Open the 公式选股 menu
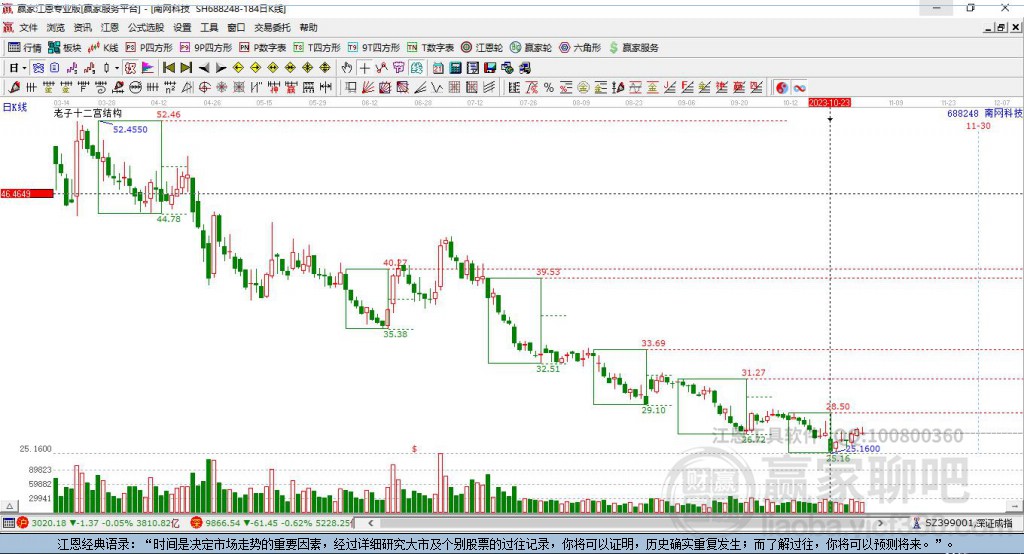Screen dimensions: 1024x554 (146, 27)
